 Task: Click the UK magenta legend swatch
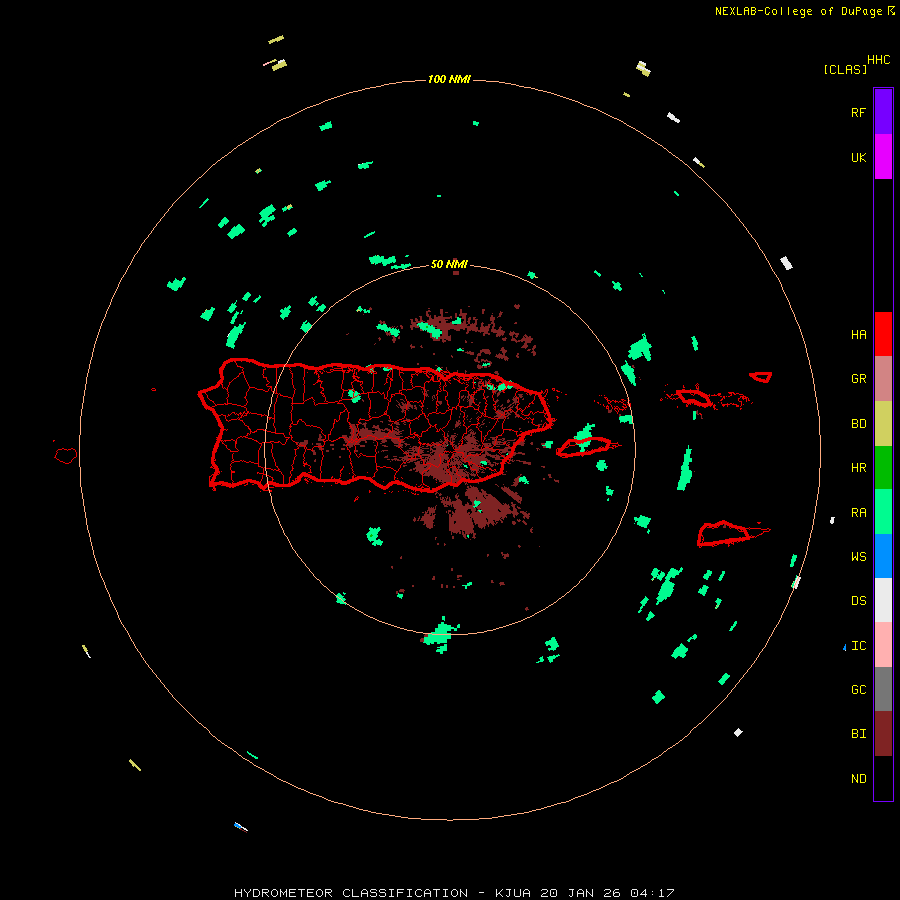click(883, 156)
